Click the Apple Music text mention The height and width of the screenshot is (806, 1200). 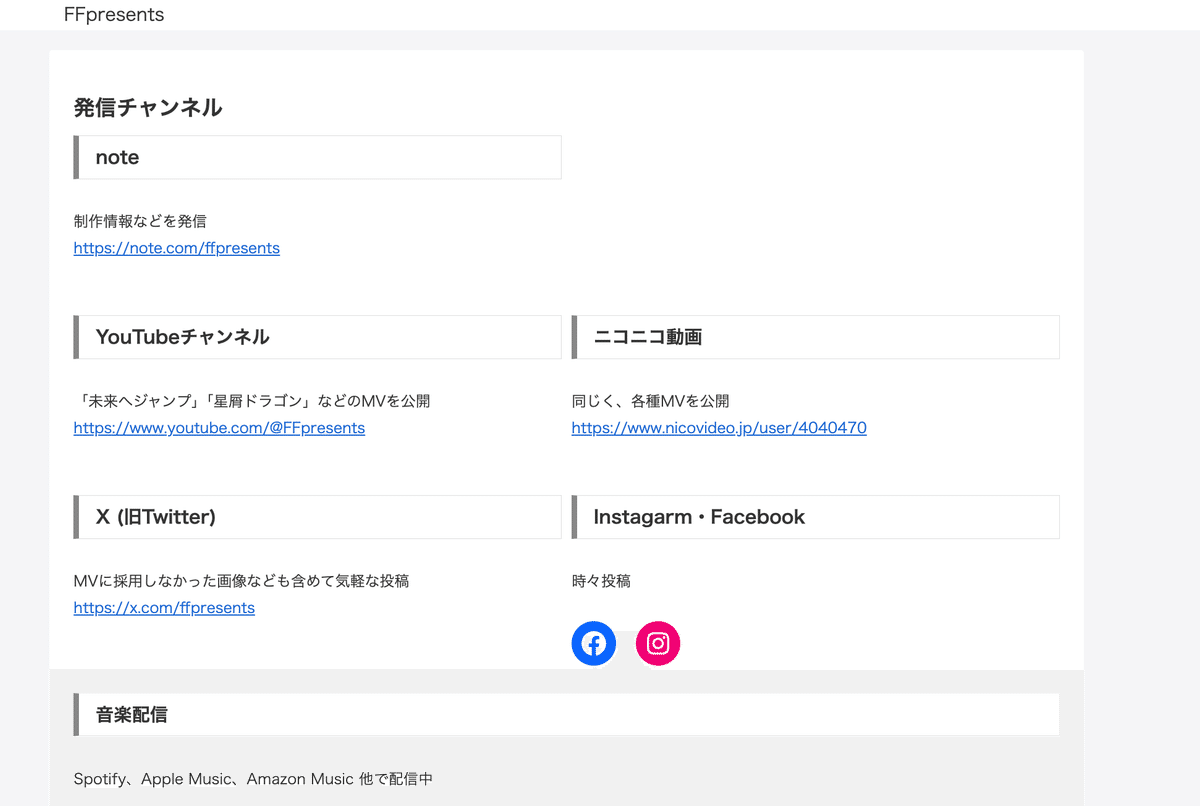186,779
